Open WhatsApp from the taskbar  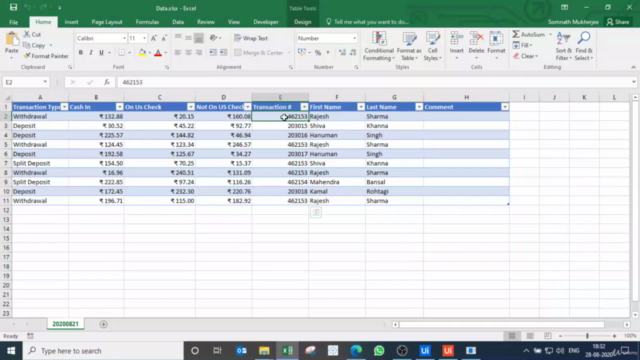point(379,351)
